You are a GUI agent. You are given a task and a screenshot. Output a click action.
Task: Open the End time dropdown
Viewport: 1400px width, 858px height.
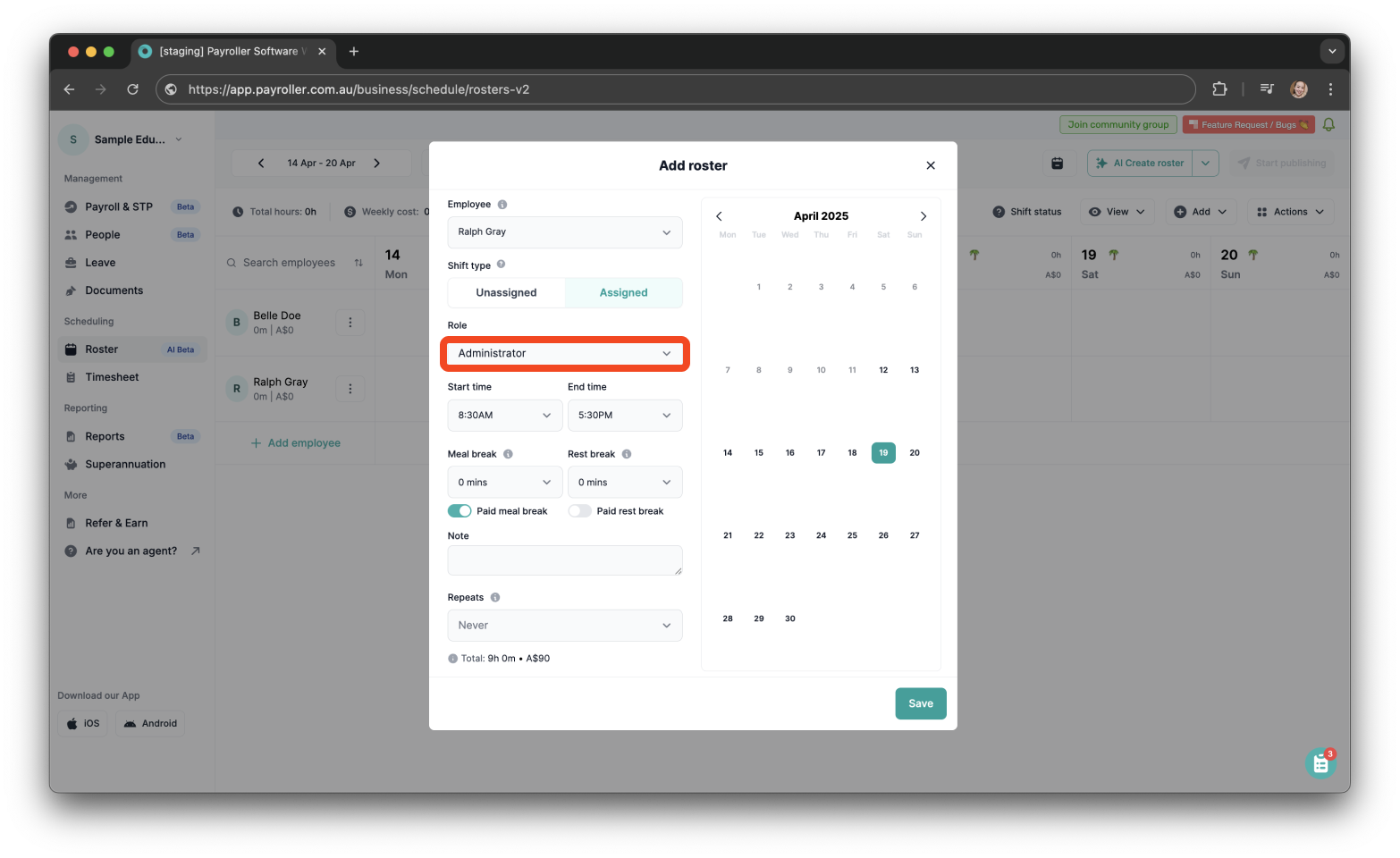click(x=624, y=415)
